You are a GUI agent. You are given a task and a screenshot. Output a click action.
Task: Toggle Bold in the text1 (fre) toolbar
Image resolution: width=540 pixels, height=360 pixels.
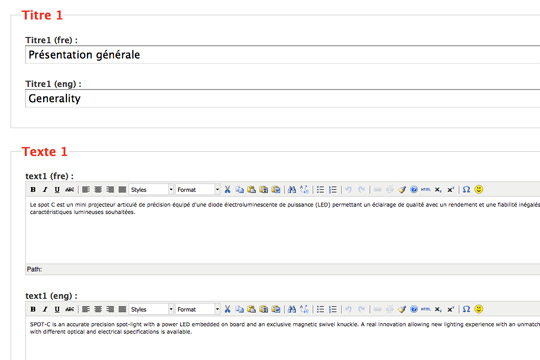[33, 189]
